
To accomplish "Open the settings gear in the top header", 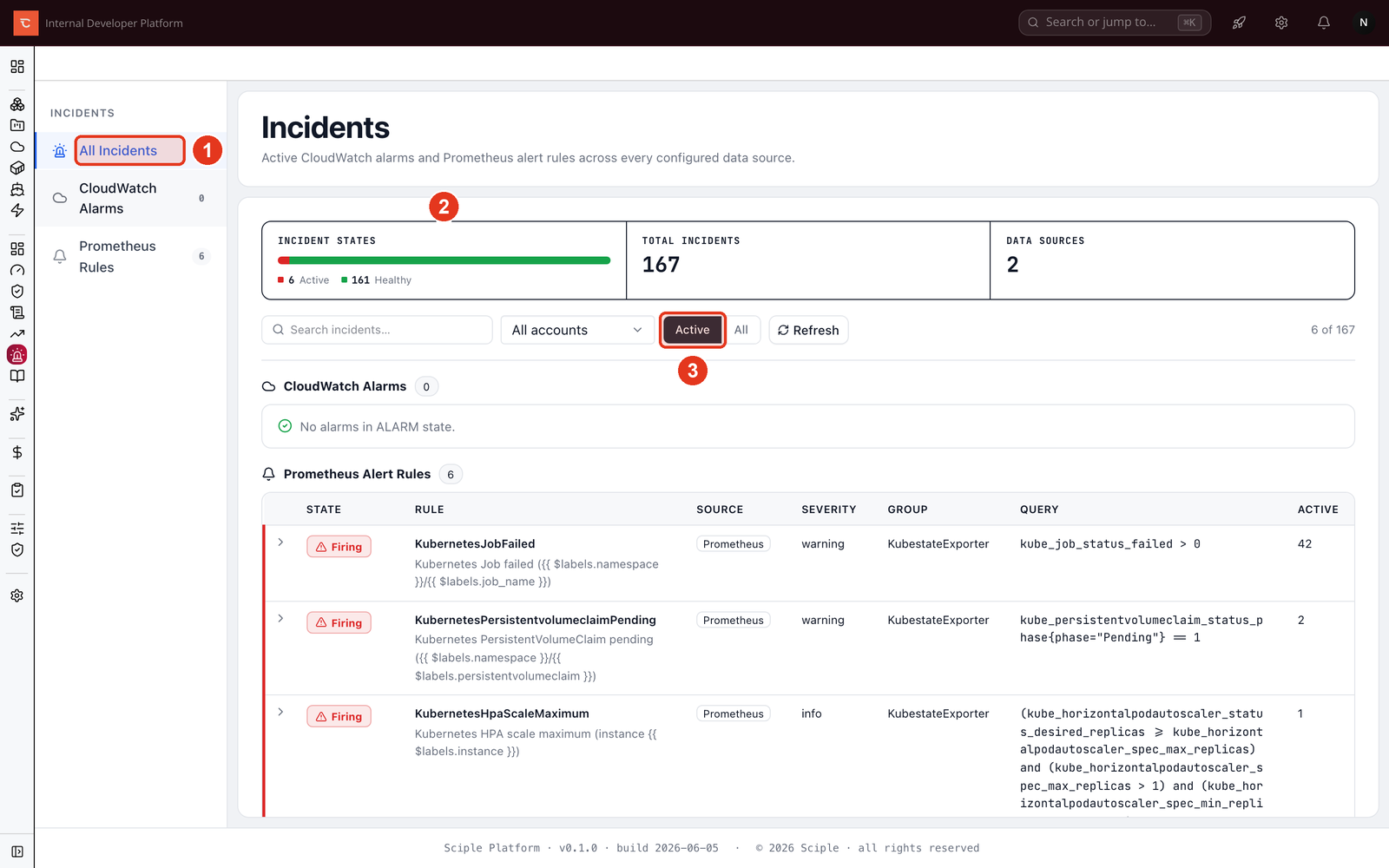I will pyautogui.click(x=1281, y=23).
